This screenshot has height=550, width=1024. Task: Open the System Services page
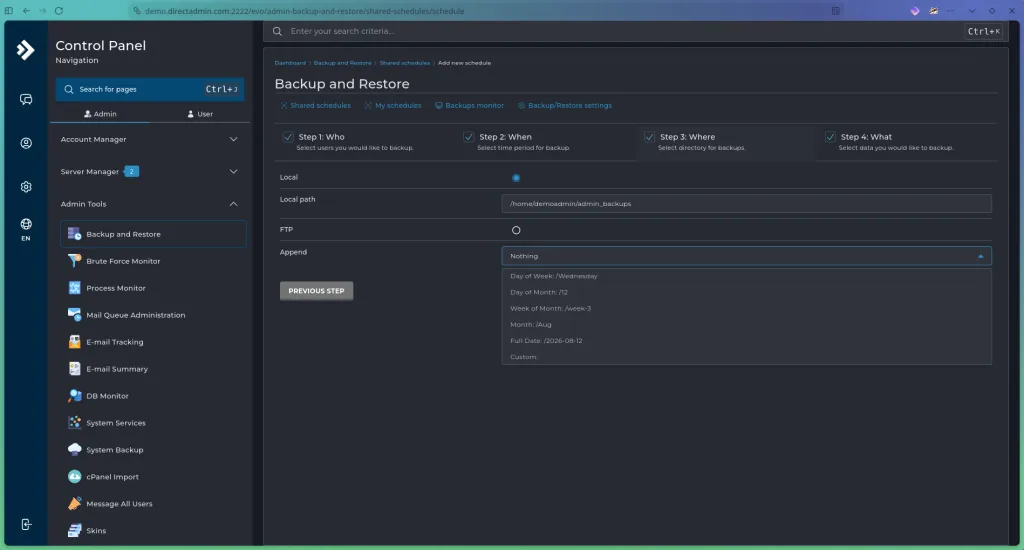153,423
